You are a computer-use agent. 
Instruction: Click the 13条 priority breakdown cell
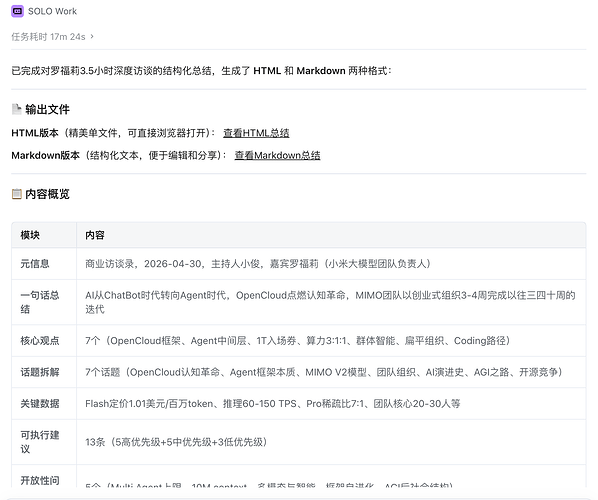tap(176, 442)
